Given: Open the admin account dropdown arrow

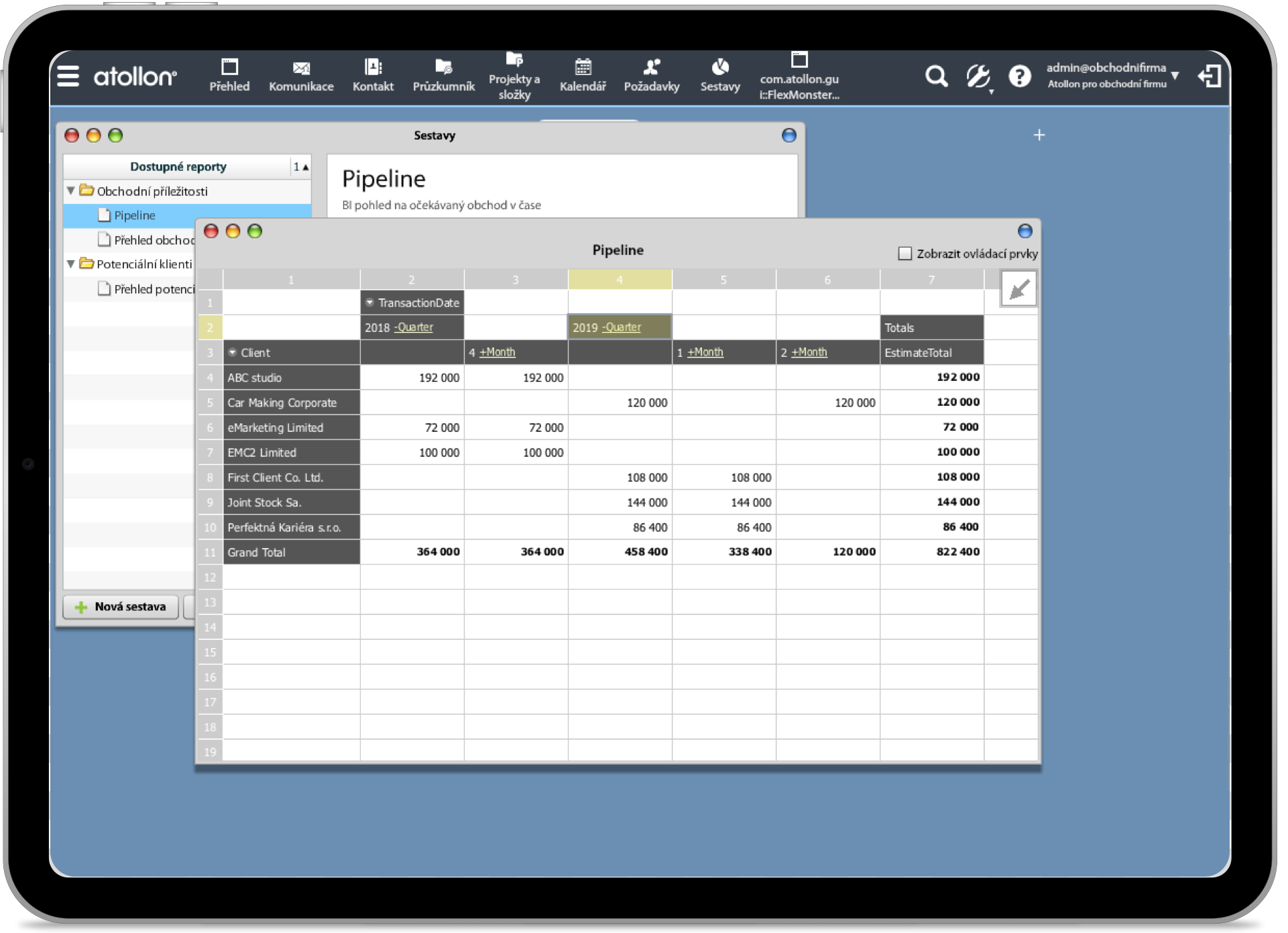Looking at the screenshot, I should pos(1175,76).
